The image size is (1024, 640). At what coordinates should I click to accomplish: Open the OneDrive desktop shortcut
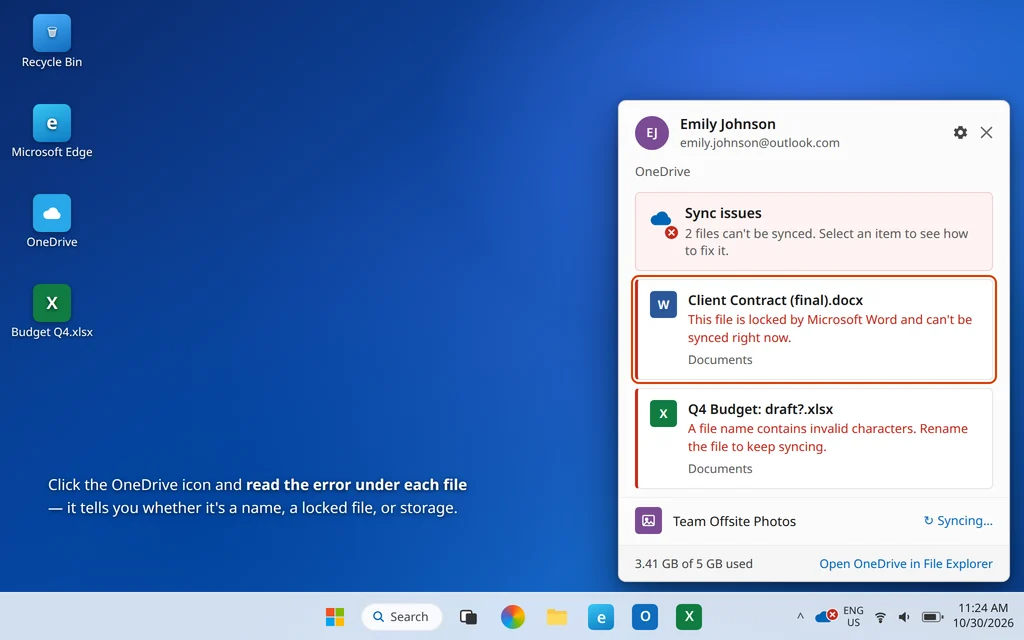(x=52, y=221)
